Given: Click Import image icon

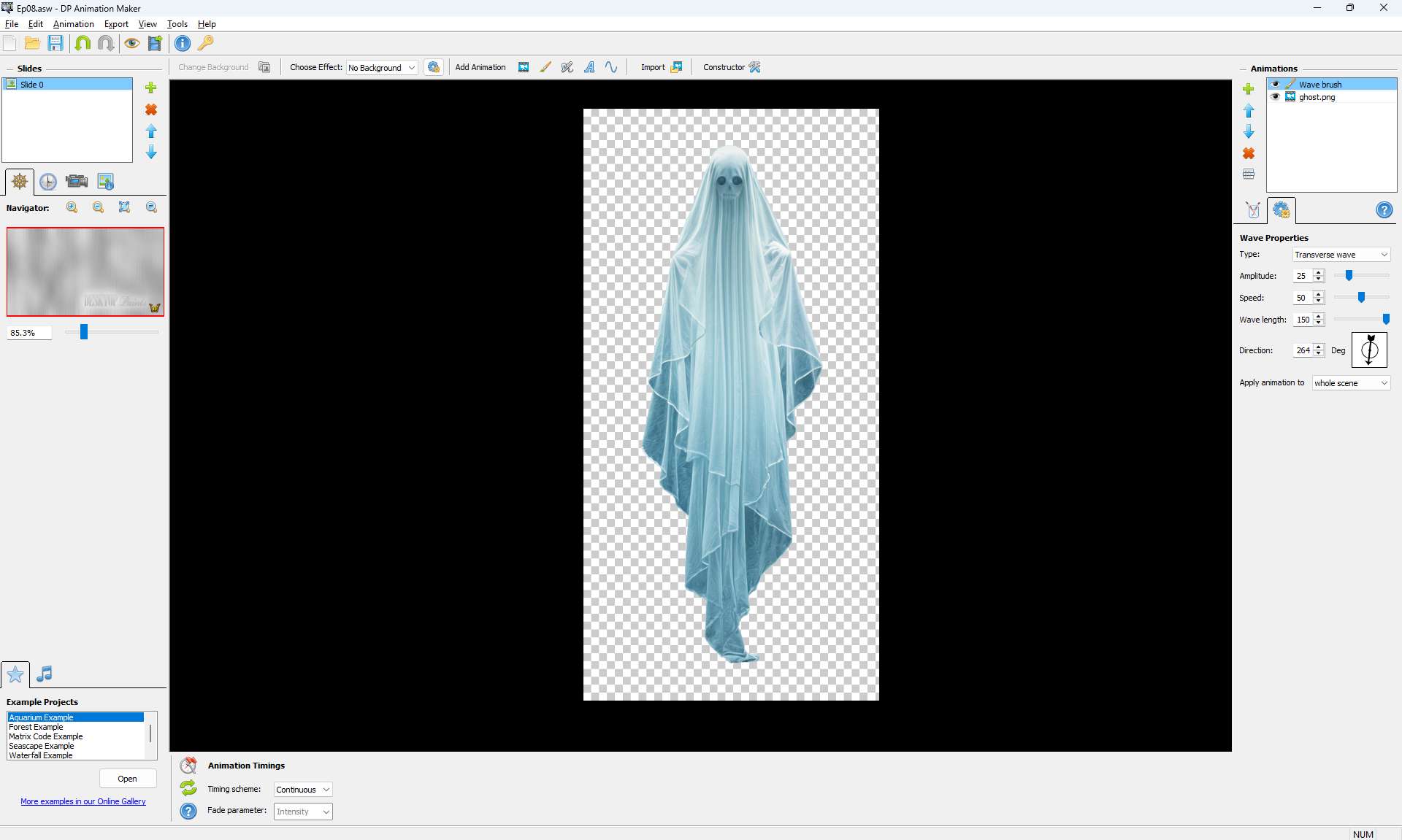Looking at the screenshot, I should (x=676, y=67).
